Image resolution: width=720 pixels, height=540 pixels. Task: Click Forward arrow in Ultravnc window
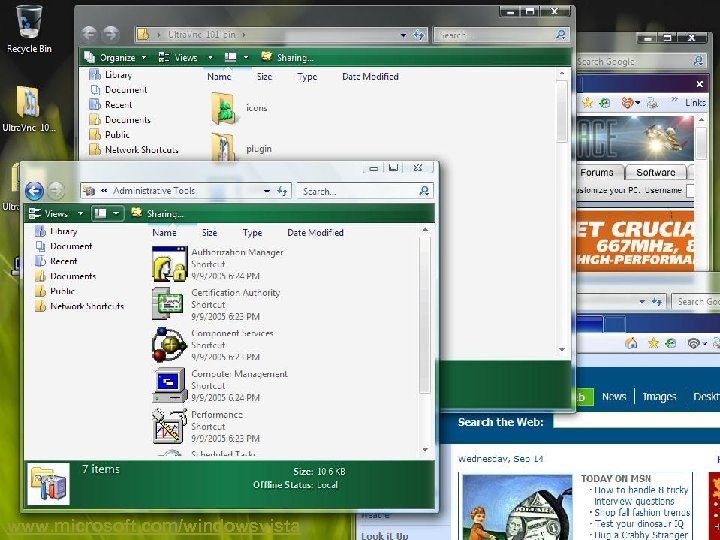click(111, 34)
